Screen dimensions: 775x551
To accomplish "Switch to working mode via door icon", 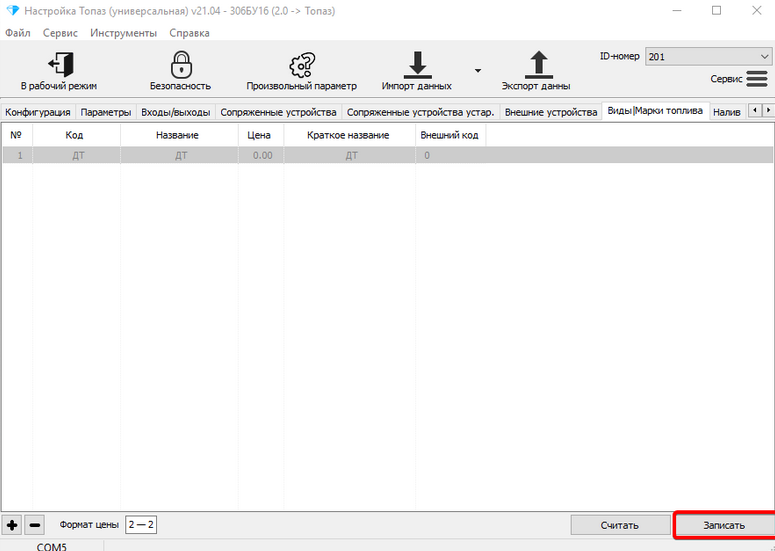I will (61, 65).
